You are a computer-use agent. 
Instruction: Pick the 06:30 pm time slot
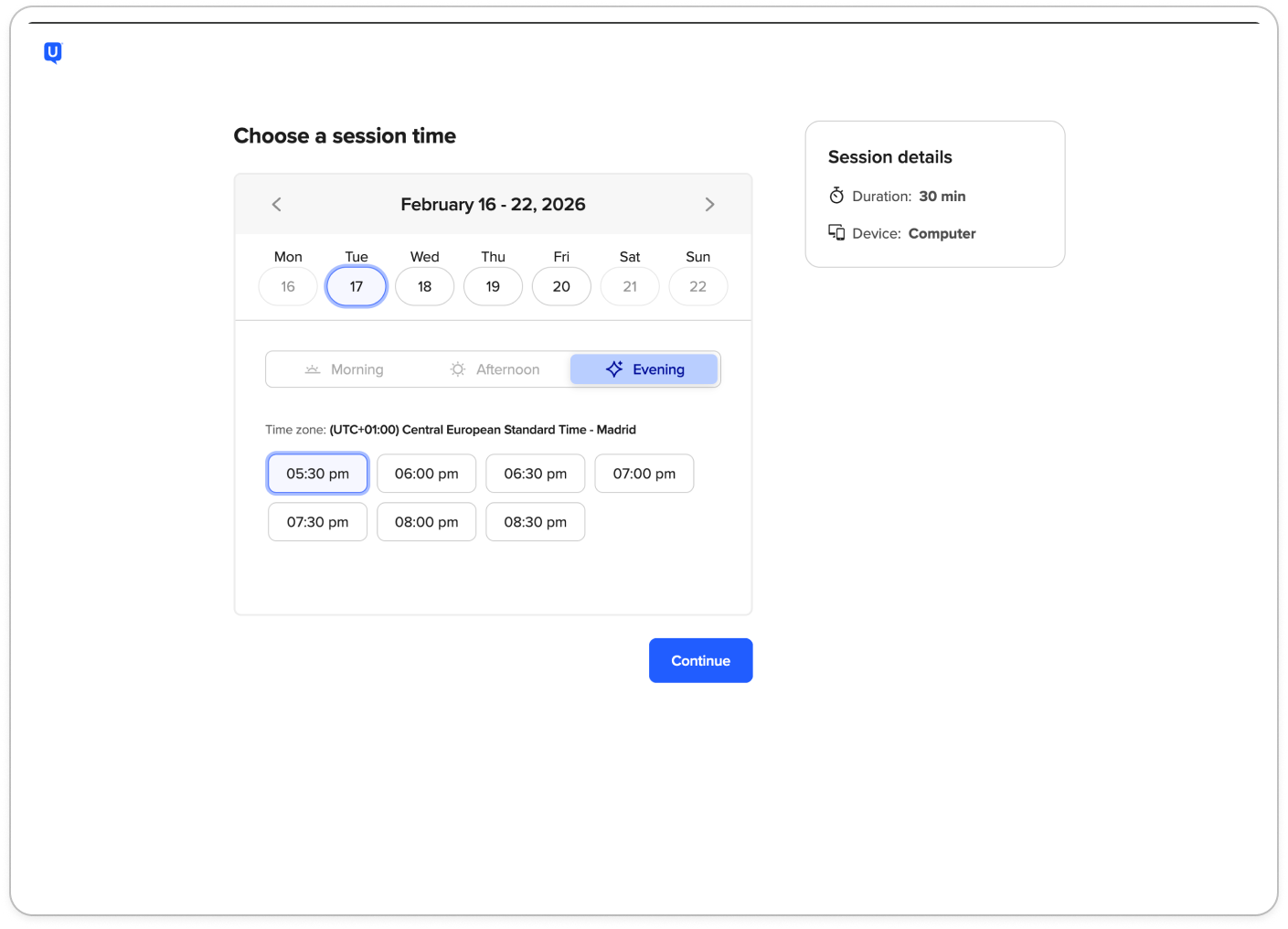click(536, 474)
